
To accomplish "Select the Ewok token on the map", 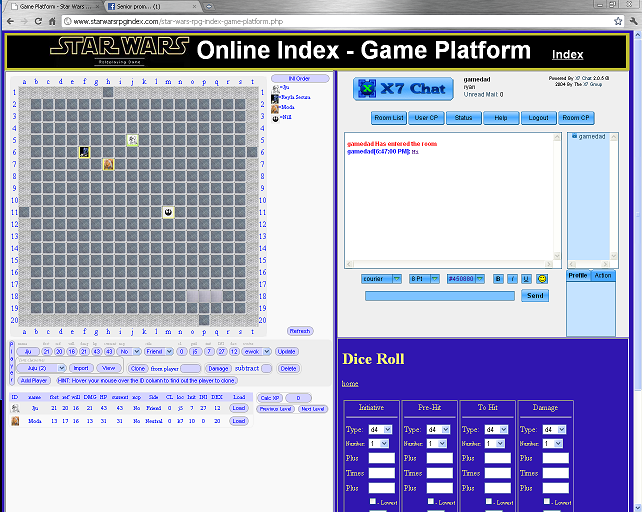I will (132, 140).
